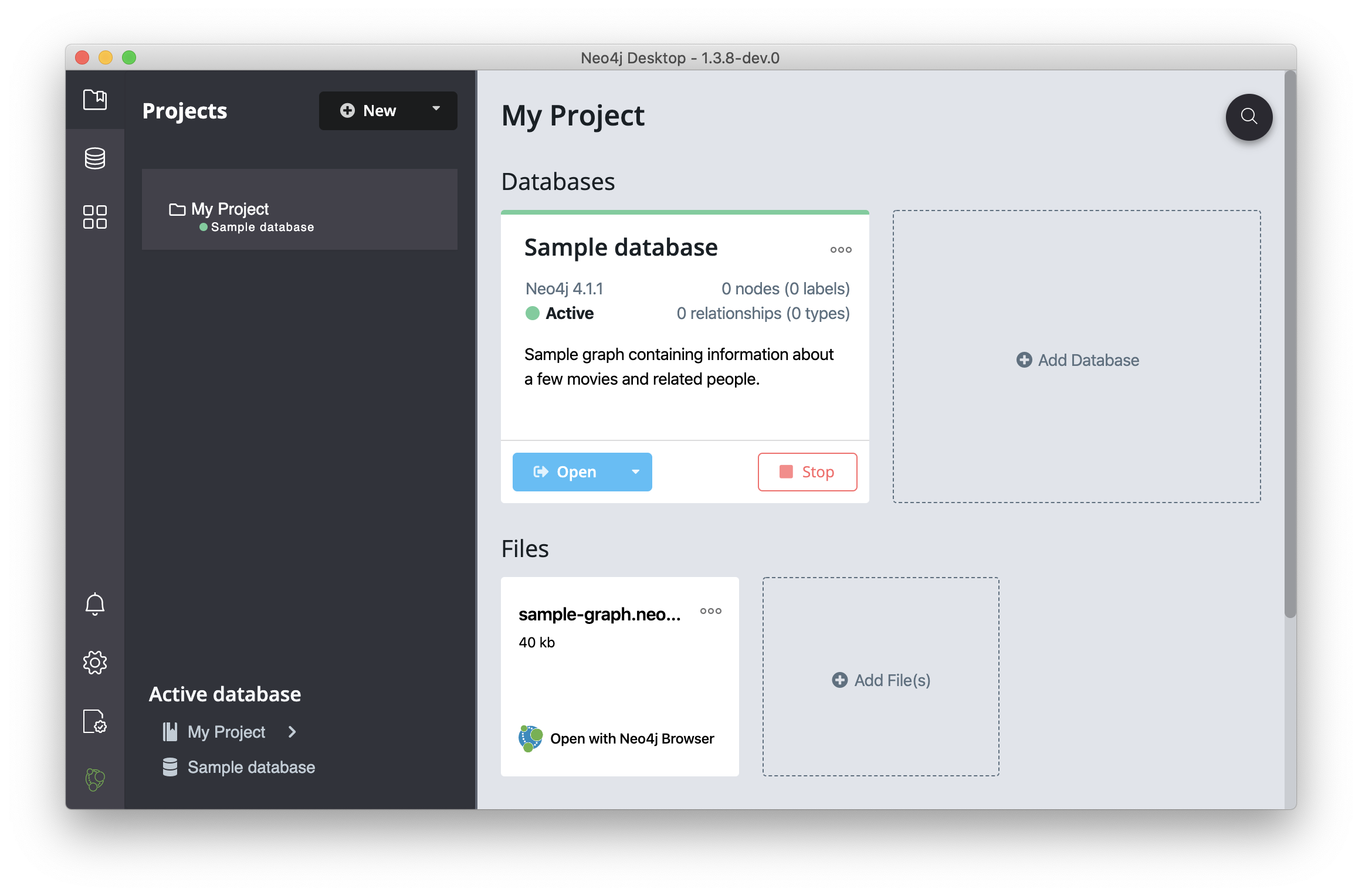Image resolution: width=1362 pixels, height=896 pixels.
Task: Click Add File(s) placeholder card
Action: click(880, 677)
